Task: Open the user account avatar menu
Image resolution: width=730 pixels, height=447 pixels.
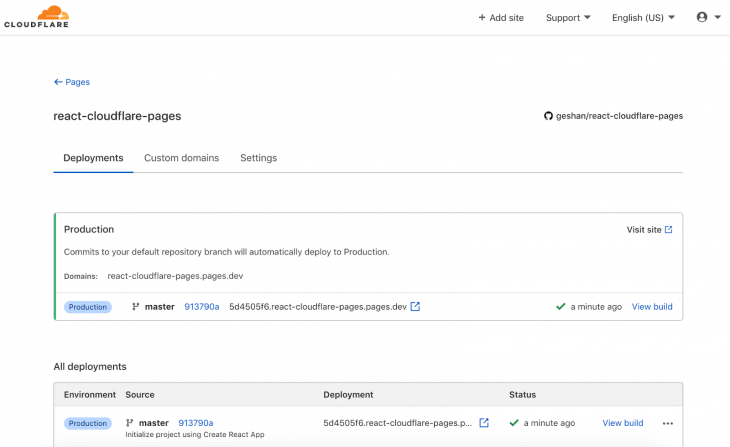Action: pos(702,17)
